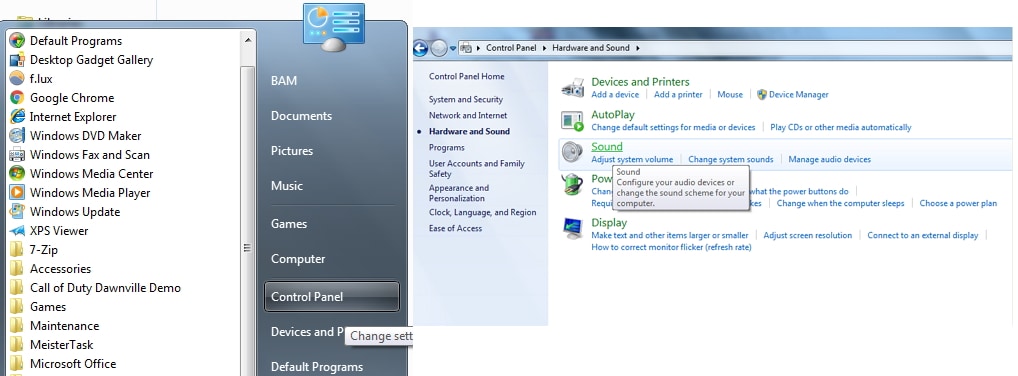The image size is (1018, 376).
Task: Click the user account picture at top
Action: [x=333, y=27]
